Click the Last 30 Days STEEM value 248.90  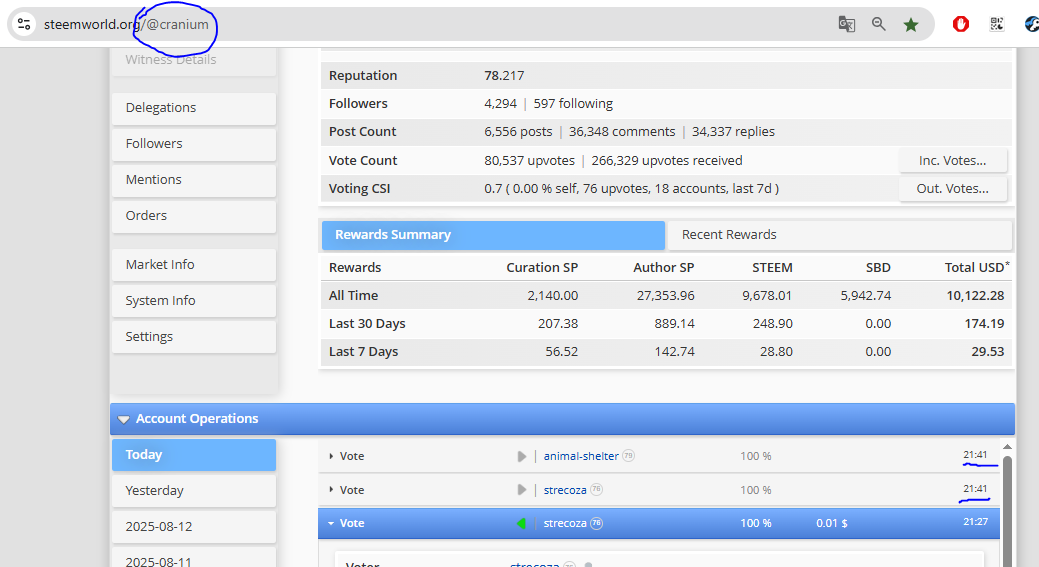[773, 324]
